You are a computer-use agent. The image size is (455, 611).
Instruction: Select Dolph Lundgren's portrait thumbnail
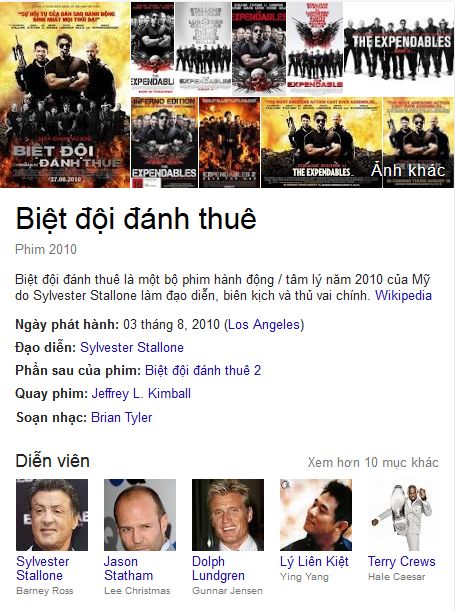tap(228, 515)
